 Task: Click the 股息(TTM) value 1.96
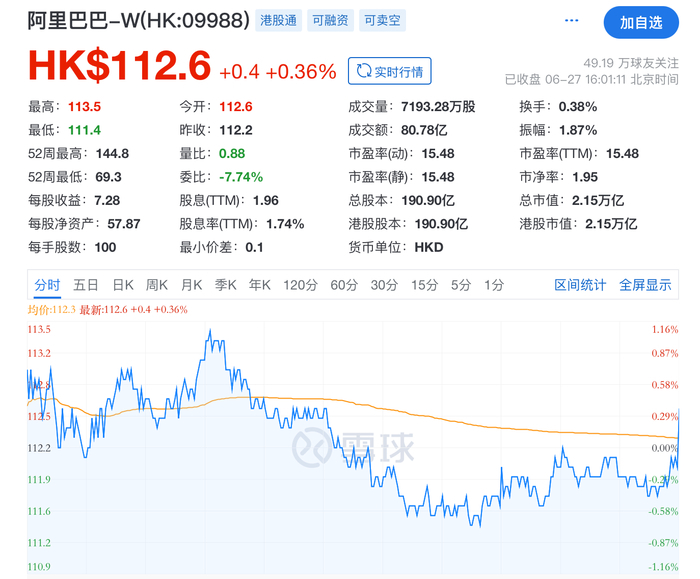(x=266, y=200)
